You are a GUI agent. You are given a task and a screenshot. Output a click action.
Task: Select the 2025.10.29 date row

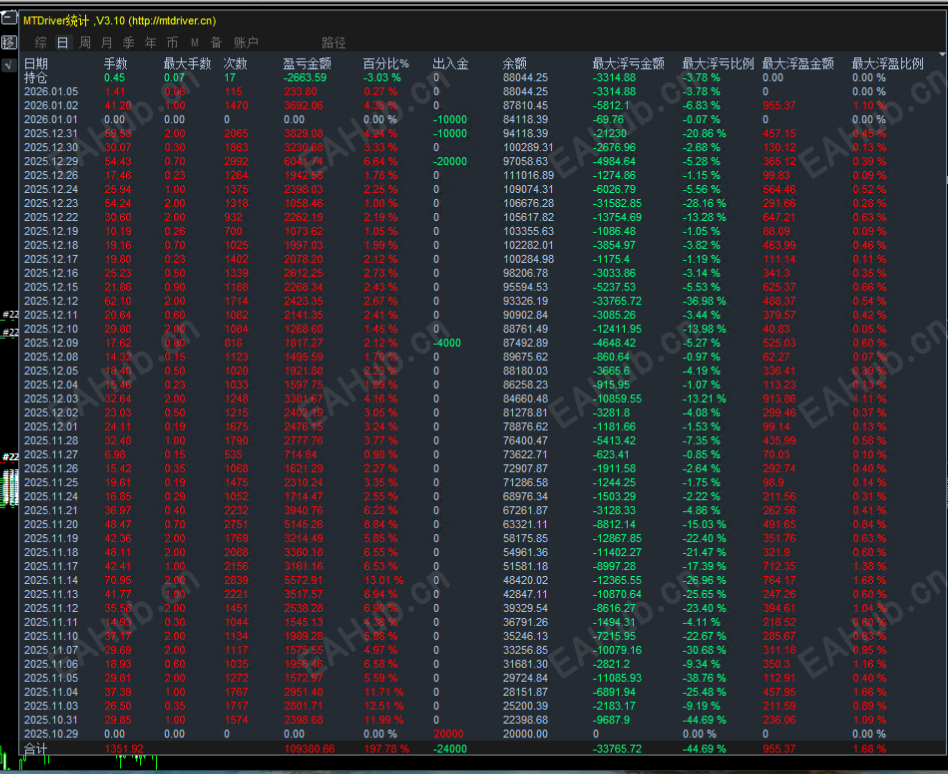51,734
